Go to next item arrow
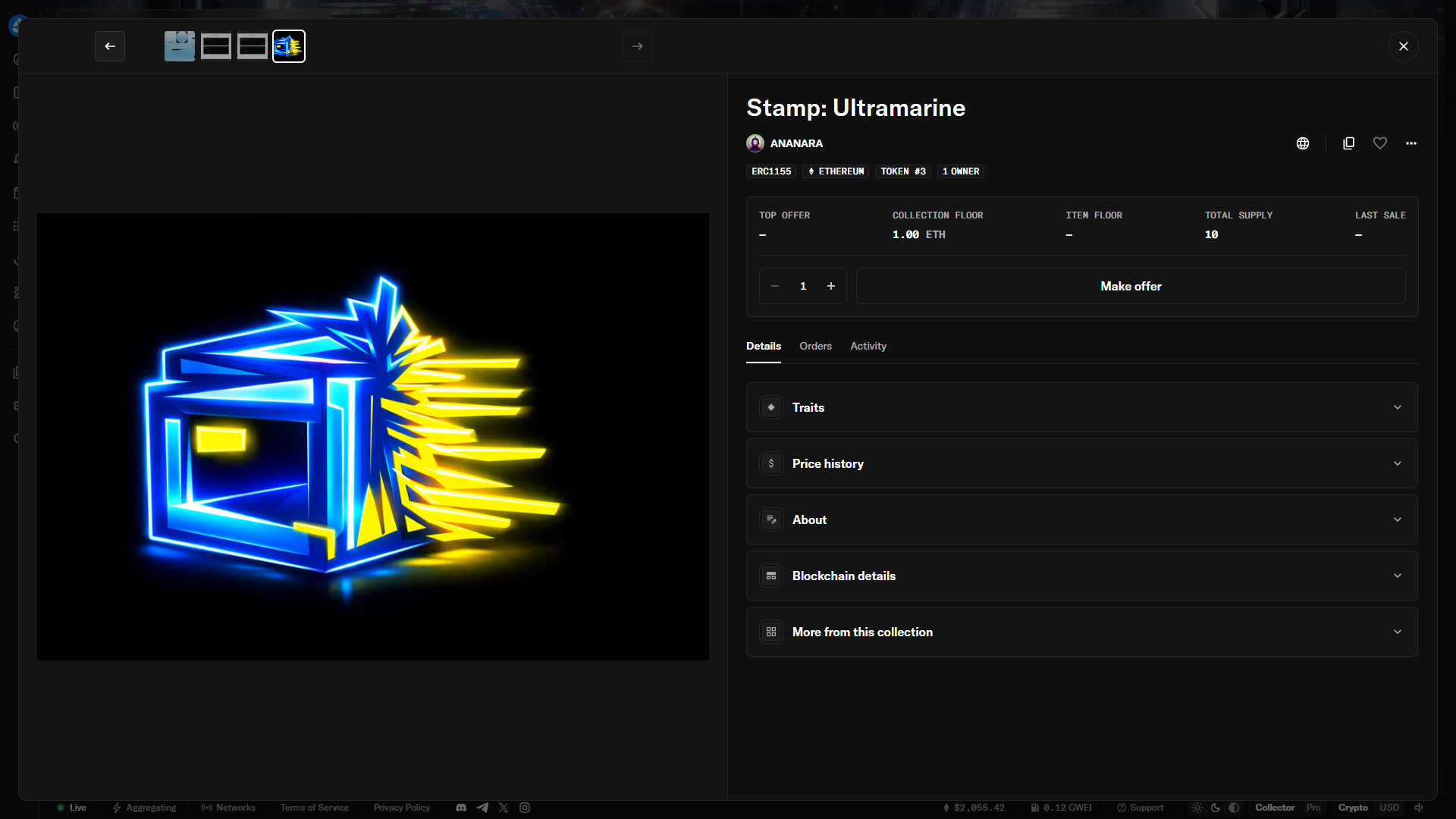Image resolution: width=1456 pixels, height=819 pixels. [637, 46]
